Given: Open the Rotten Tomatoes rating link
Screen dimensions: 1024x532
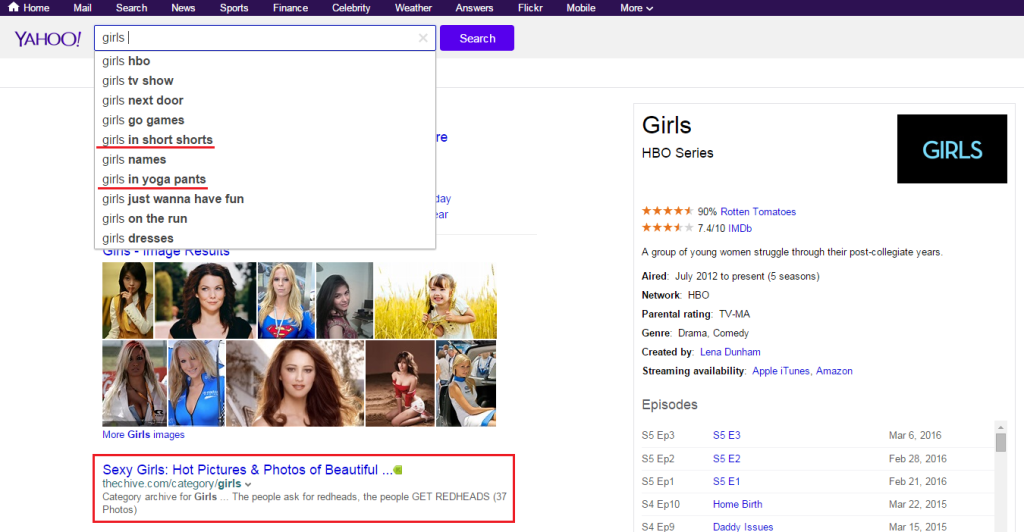Looking at the screenshot, I should [758, 212].
